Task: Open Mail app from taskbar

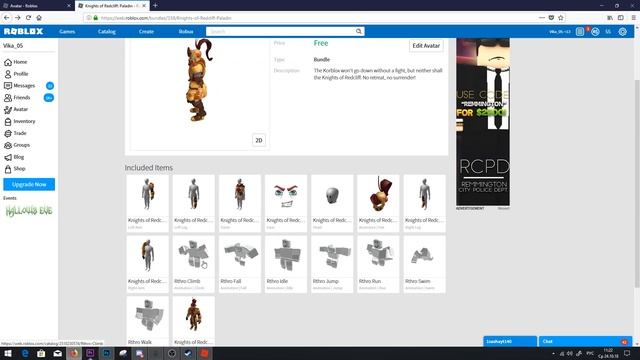Action: pyautogui.click(x=58, y=353)
